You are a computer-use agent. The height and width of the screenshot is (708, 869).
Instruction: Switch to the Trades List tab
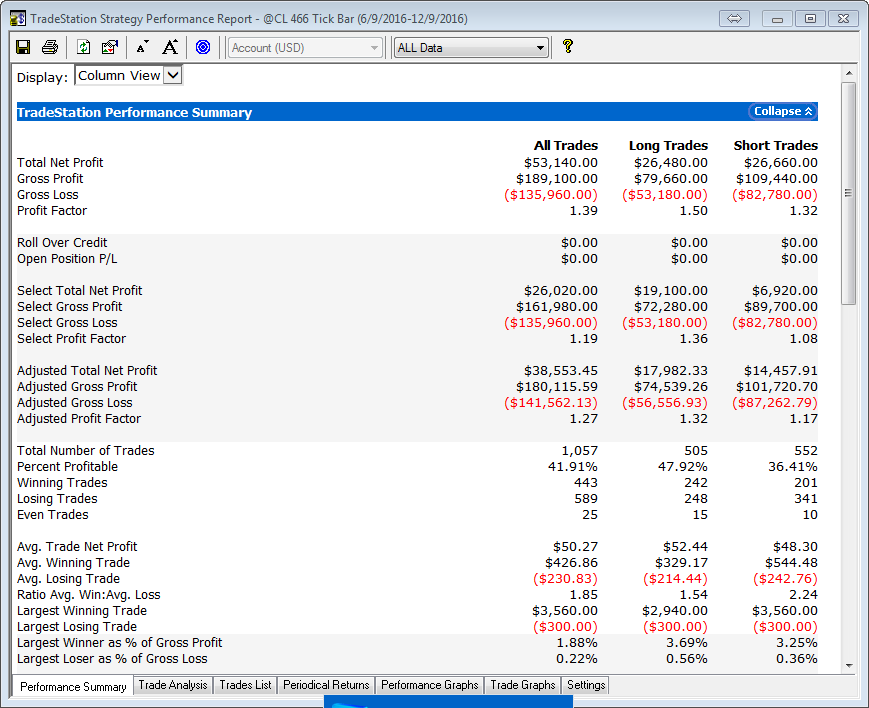coord(245,685)
